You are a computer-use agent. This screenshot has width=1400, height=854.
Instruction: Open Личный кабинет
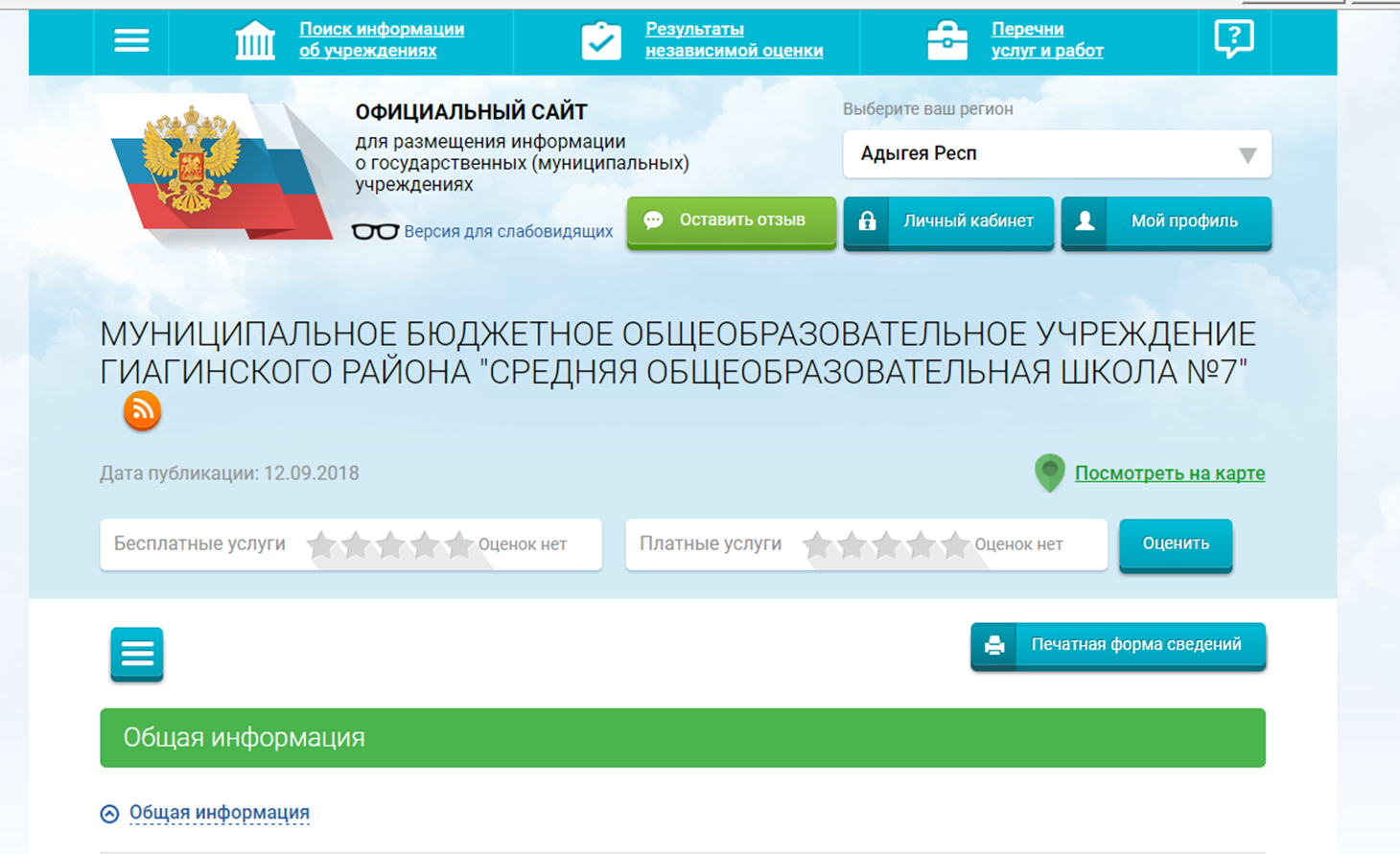click(x=948, y=221)
